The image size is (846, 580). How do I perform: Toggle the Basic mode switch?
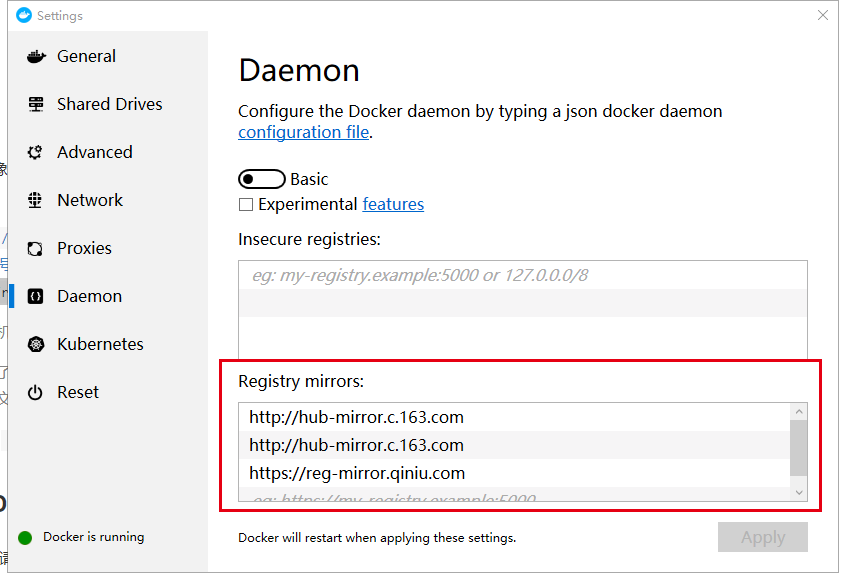261,180
